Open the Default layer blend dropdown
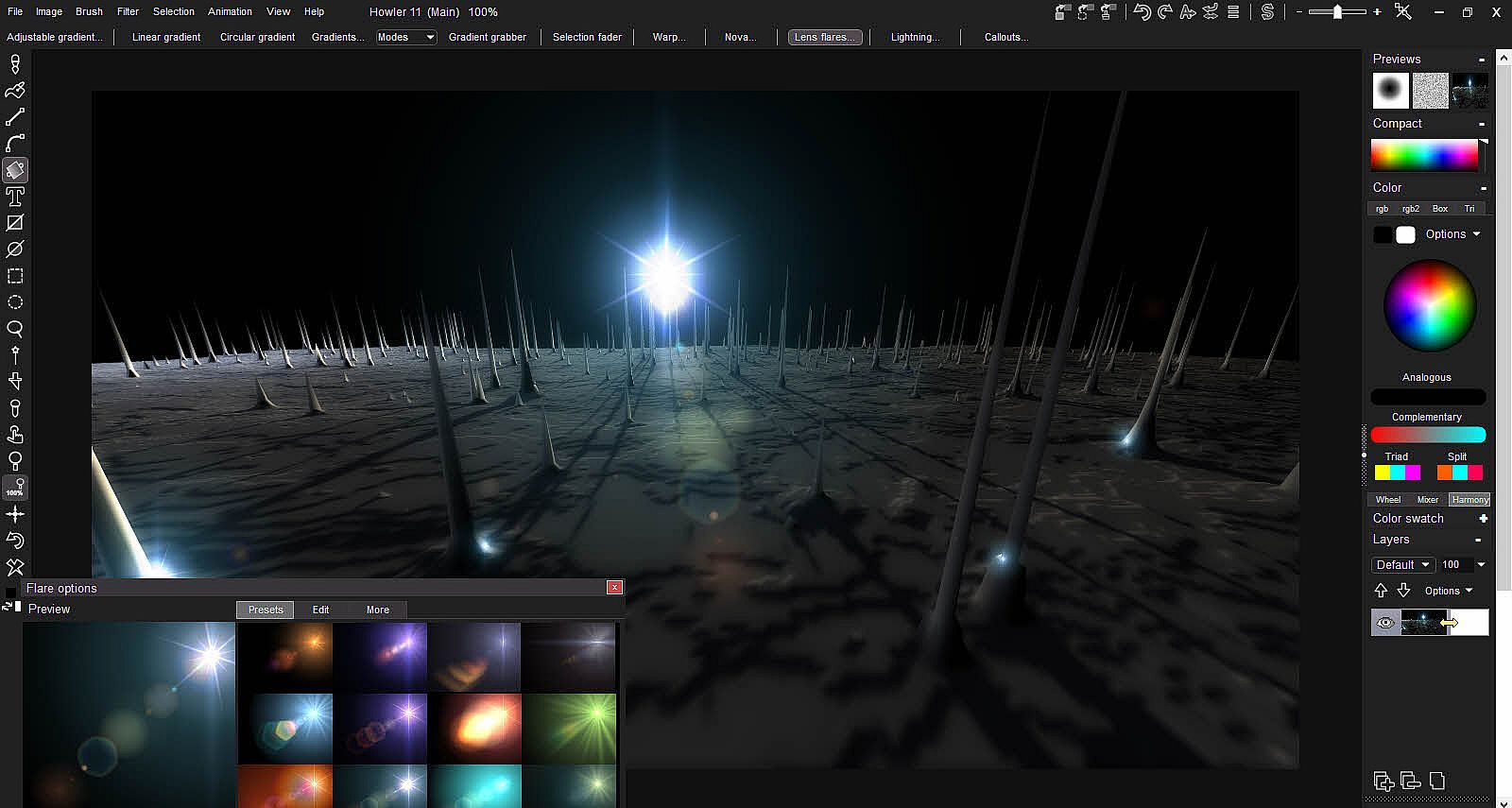The height and width of the screenshot is (808, 1512). click(x=1402, y=564)
